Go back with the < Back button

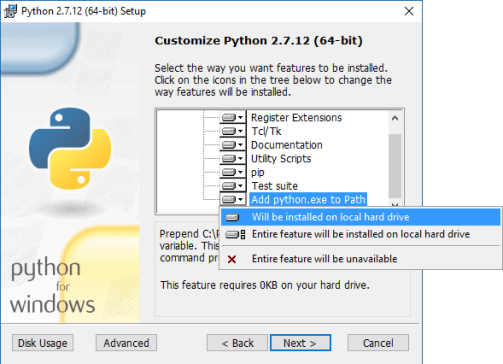(237, 343)
